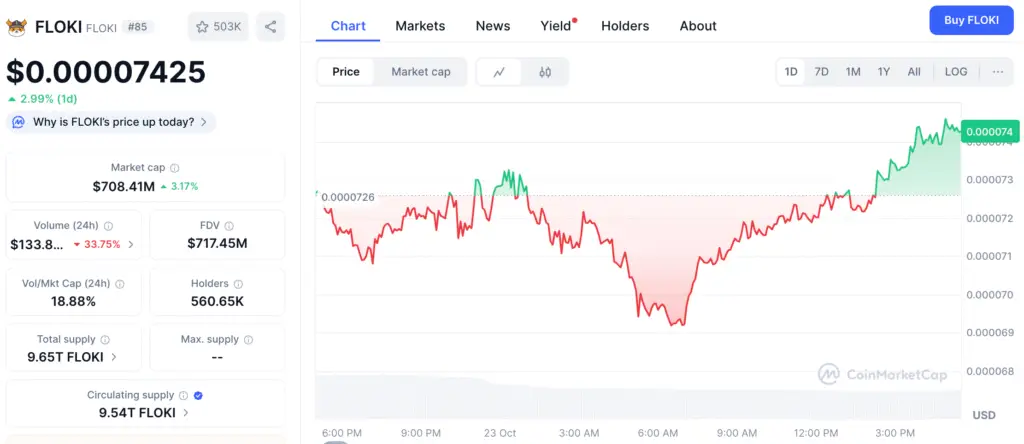Select the 7D time range
This screenshot has height=444, width=1024.
click(x=821, y=72)
